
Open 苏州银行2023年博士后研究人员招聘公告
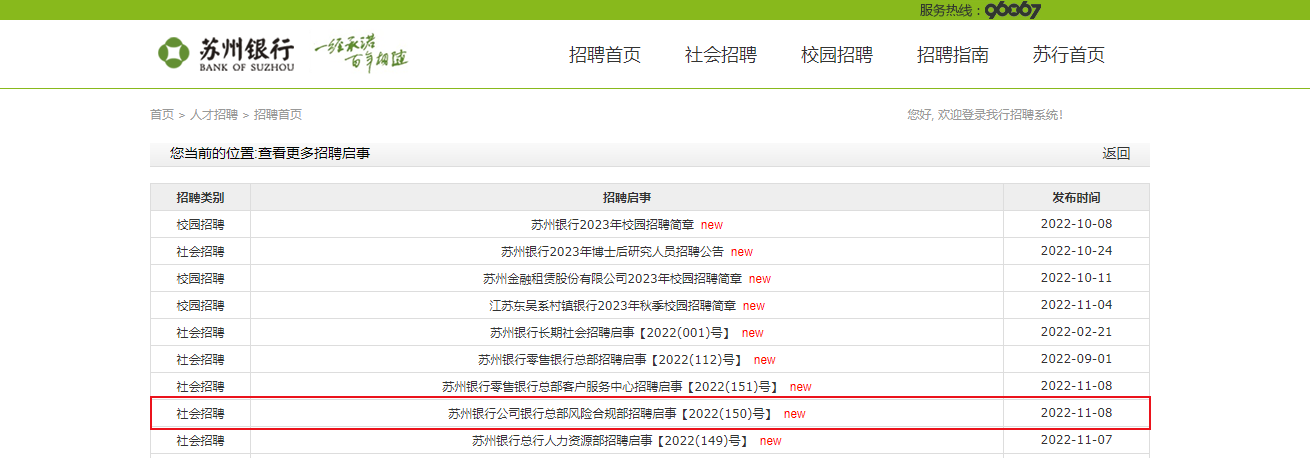tap(612, 252)
